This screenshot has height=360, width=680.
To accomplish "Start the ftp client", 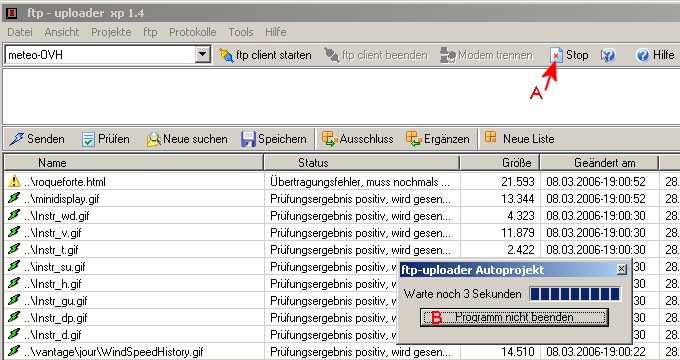I will [x=265, y=55].
